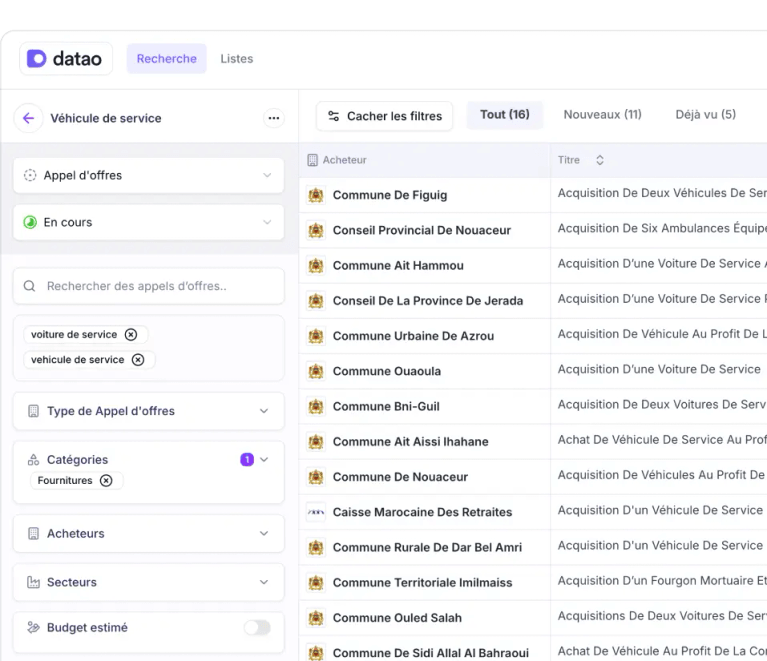
Task: Remove the 'voiture de service' keyword tag
Action: click(131, 335)
